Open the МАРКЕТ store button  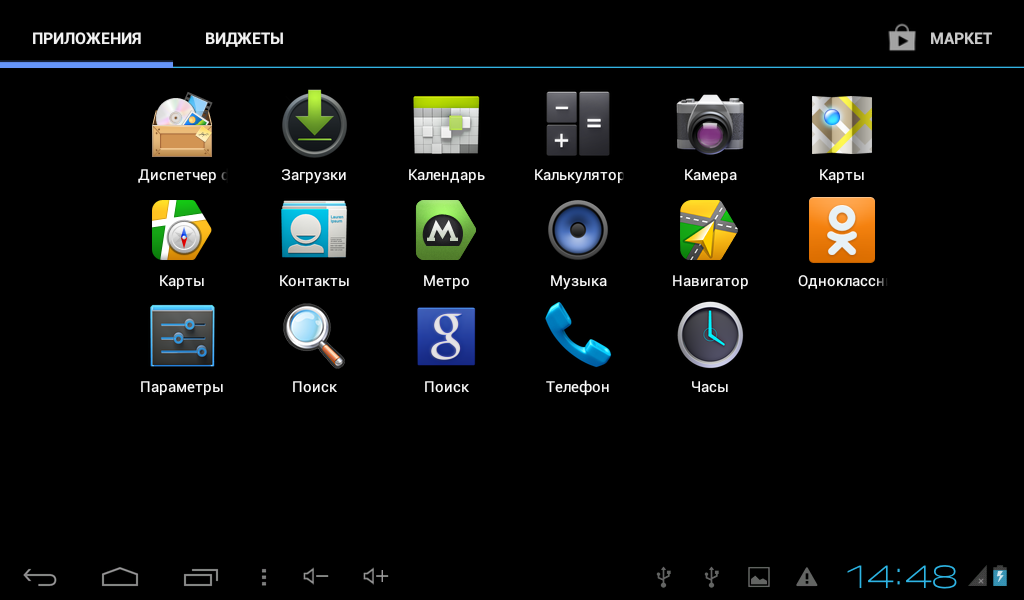pyautogui.click(x=940, y=39)
